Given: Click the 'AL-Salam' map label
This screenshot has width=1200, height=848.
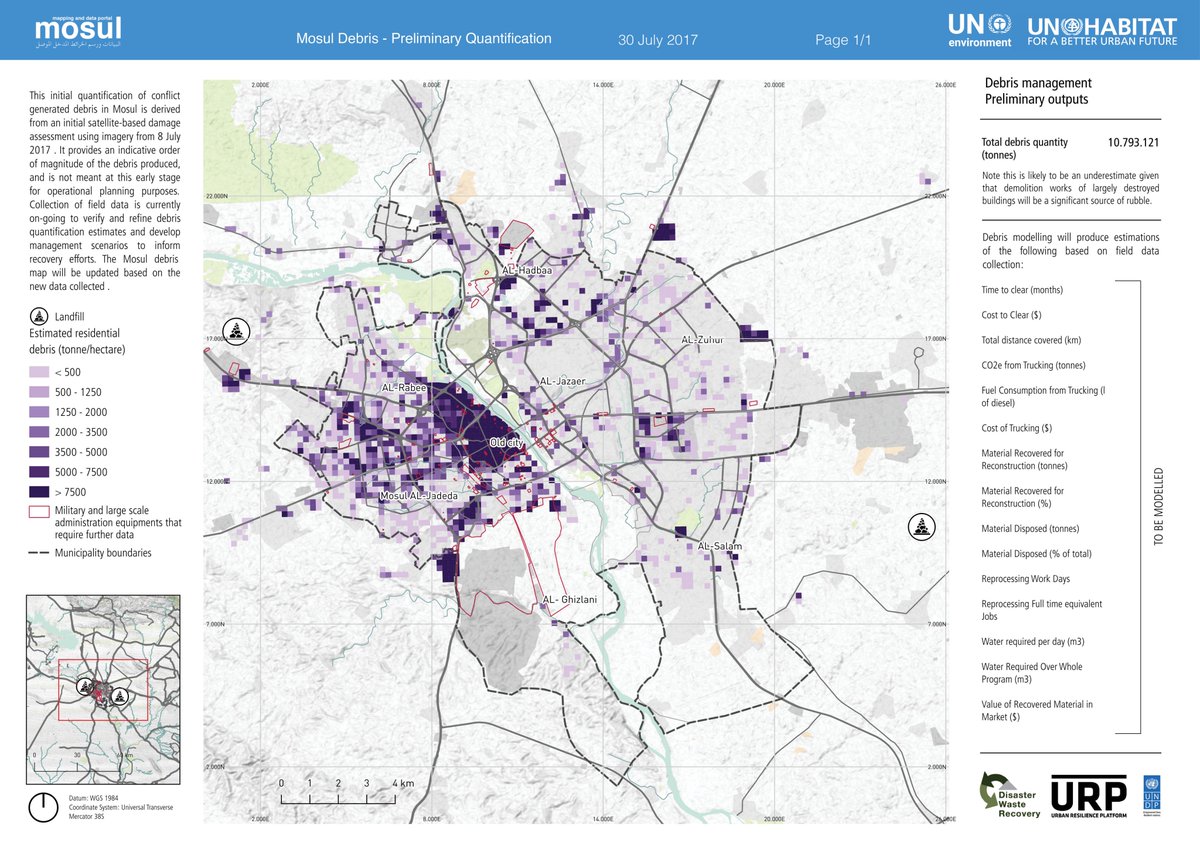Looking at the screenshot, I should pos(720,546).
